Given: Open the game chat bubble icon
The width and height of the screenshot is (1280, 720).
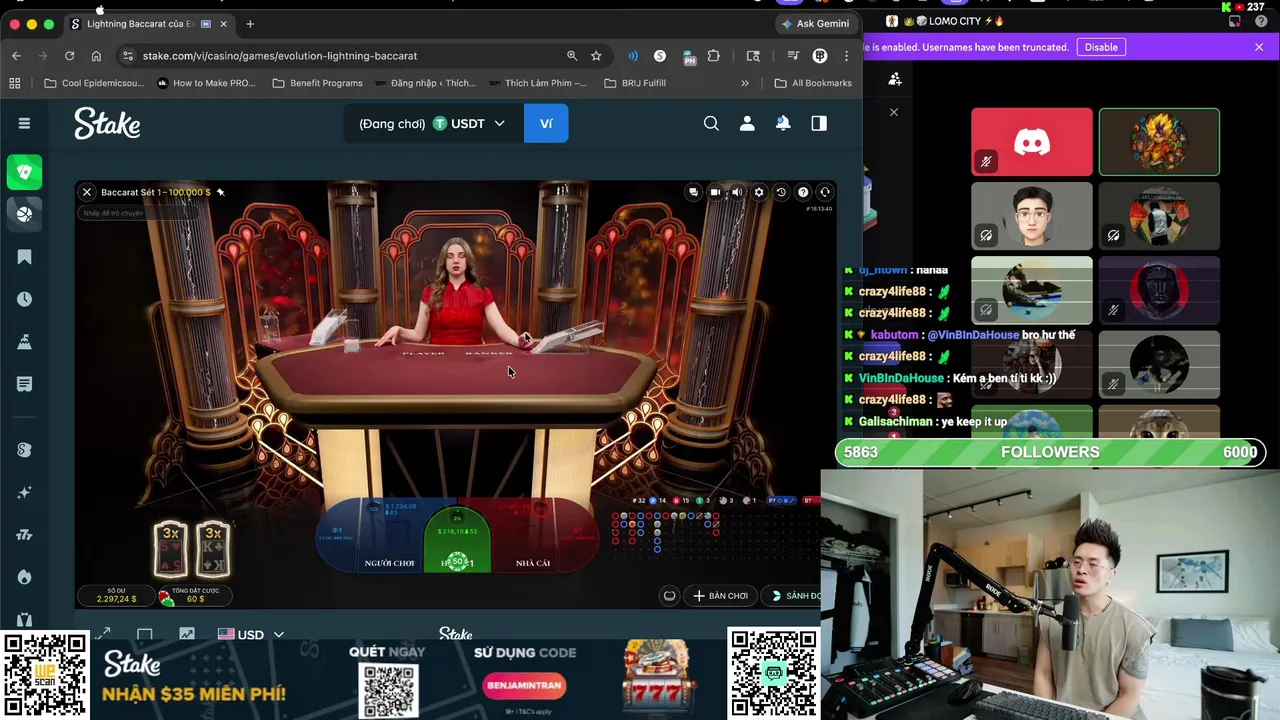Looking at the screenshot, I should 693,192.
